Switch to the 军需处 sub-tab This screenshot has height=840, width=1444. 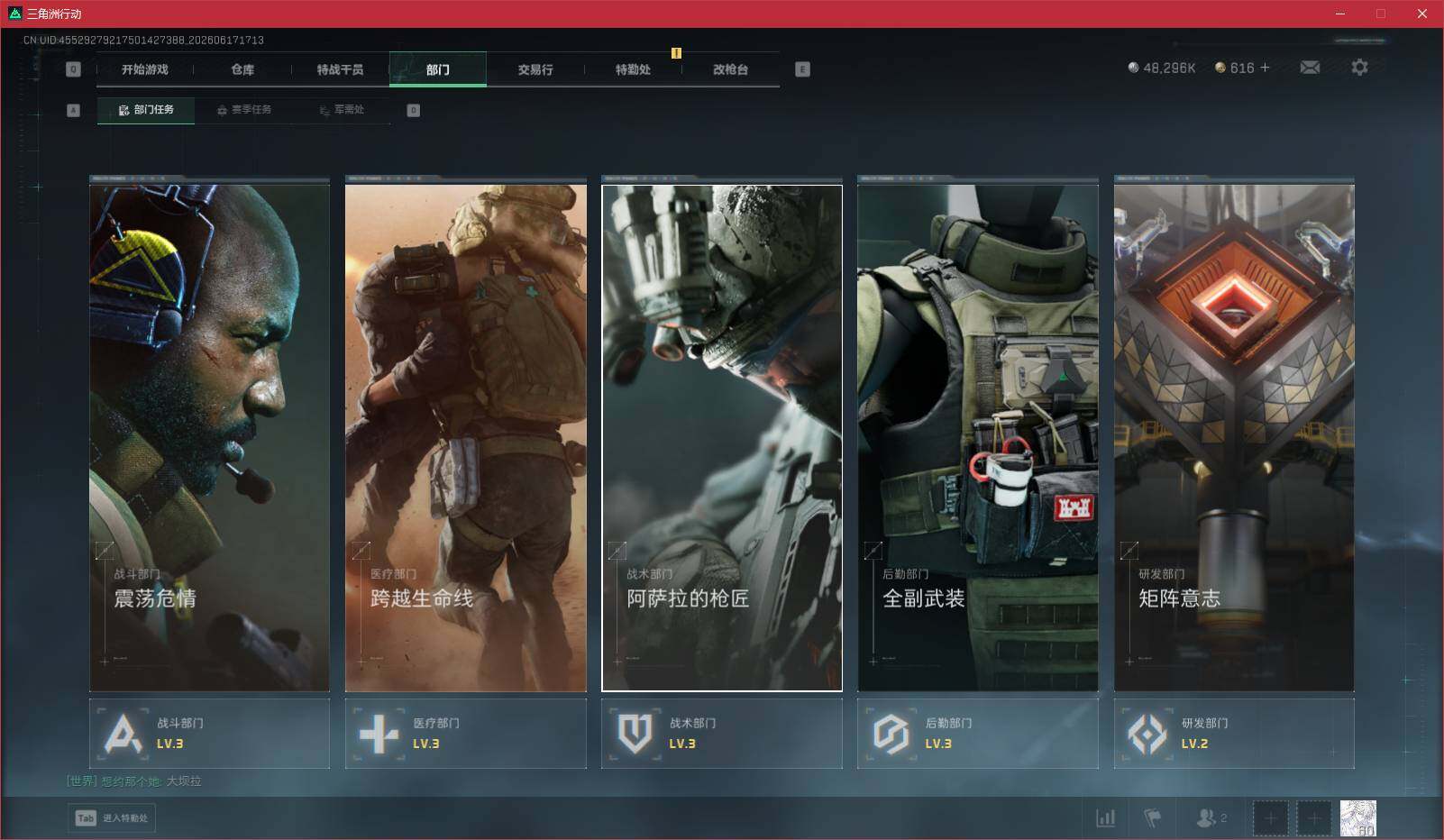click(342, 110)
